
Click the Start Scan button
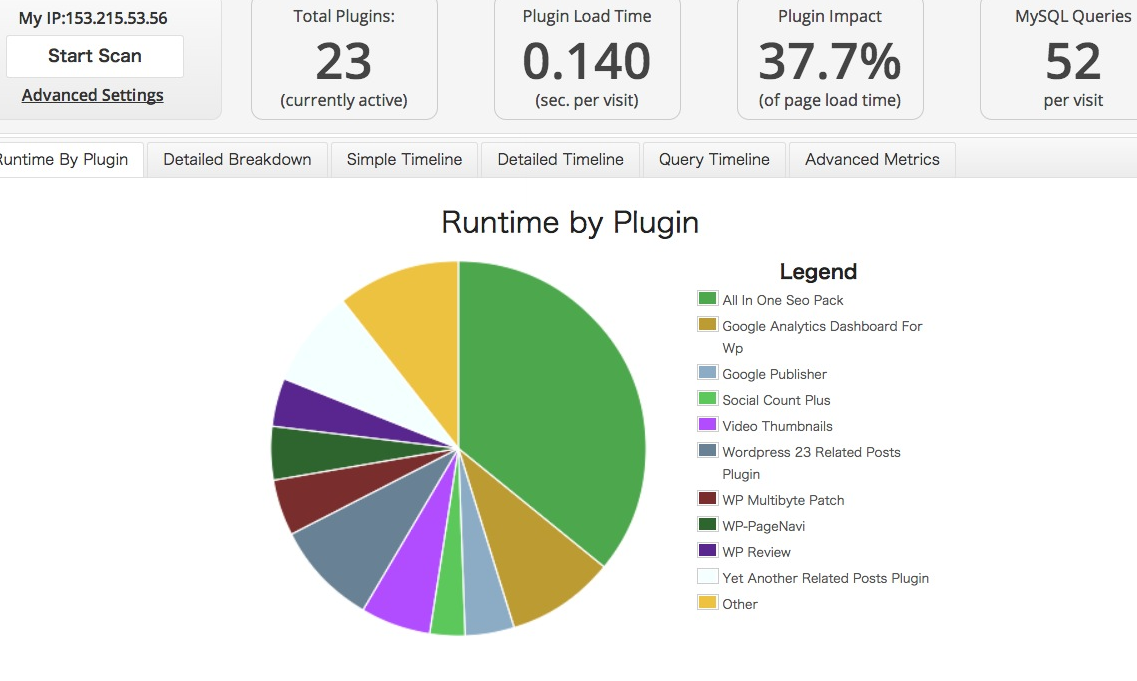tap(94, 57)
